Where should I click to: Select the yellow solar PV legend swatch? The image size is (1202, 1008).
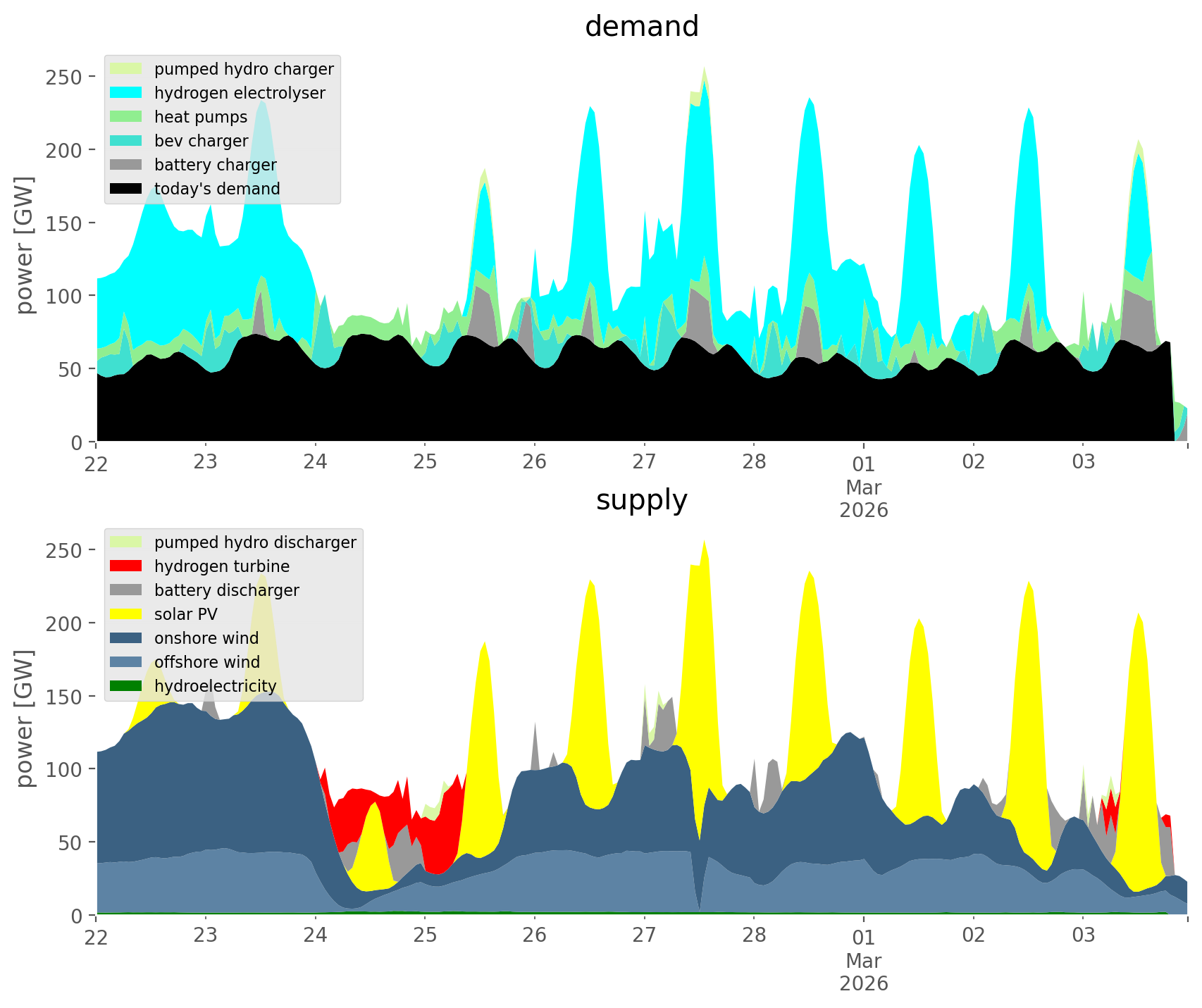point(127,614)
